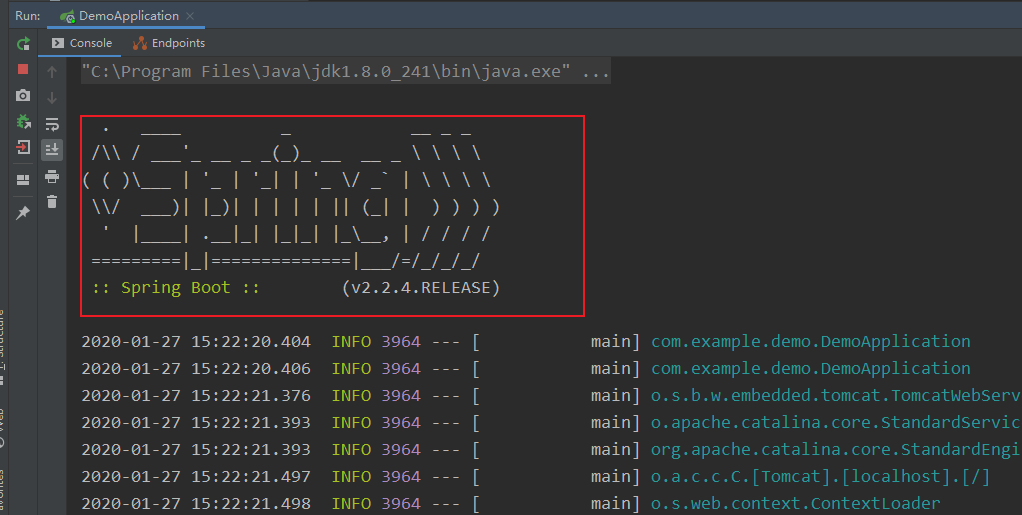Click the Console tab terminal icon
Viewport: 1022px width, 515px height.
(58, 43)
